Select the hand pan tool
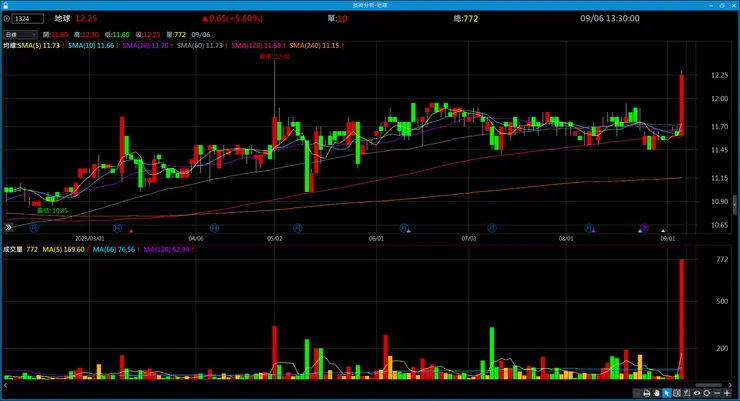 [656, 393]
